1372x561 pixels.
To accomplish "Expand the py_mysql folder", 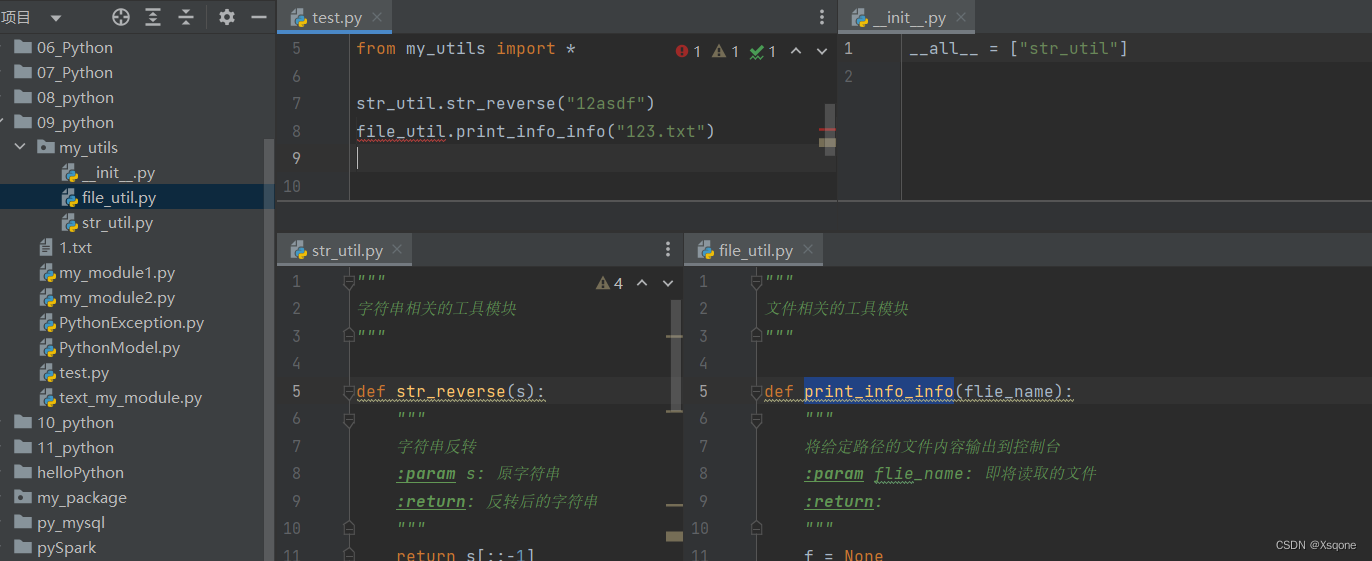I will (70, 522).
